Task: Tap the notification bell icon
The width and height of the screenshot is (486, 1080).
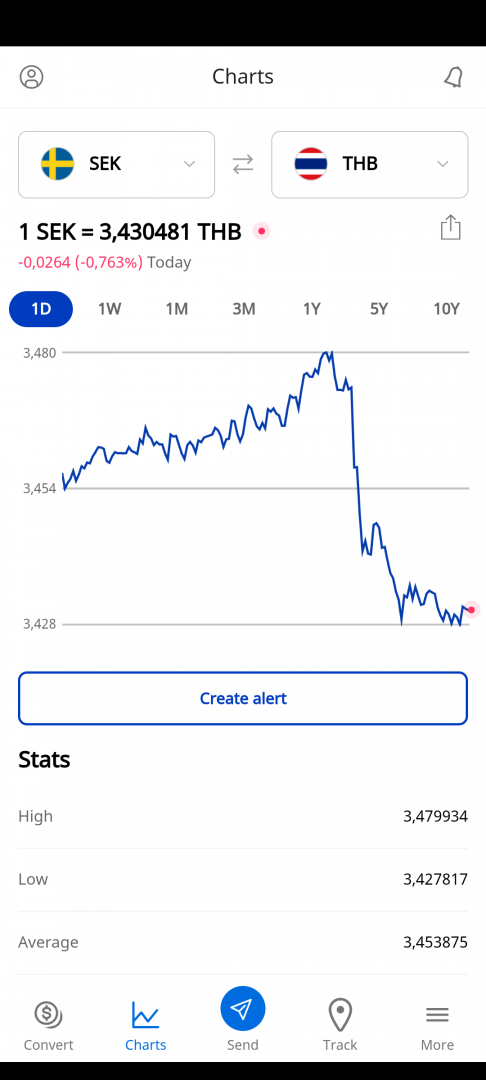Action: click(x=453, y=77)
